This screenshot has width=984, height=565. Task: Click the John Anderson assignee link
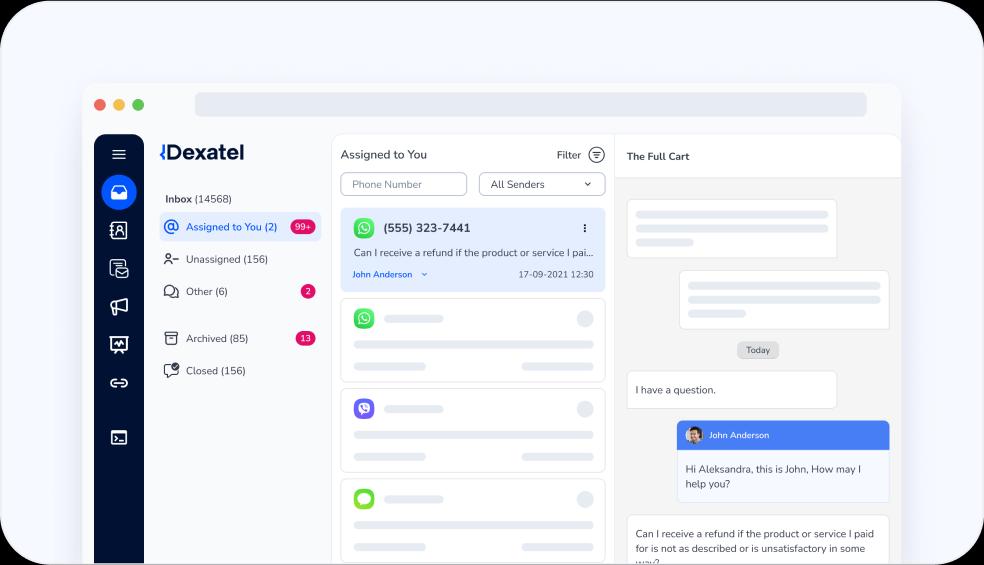[x=382, y=274]
